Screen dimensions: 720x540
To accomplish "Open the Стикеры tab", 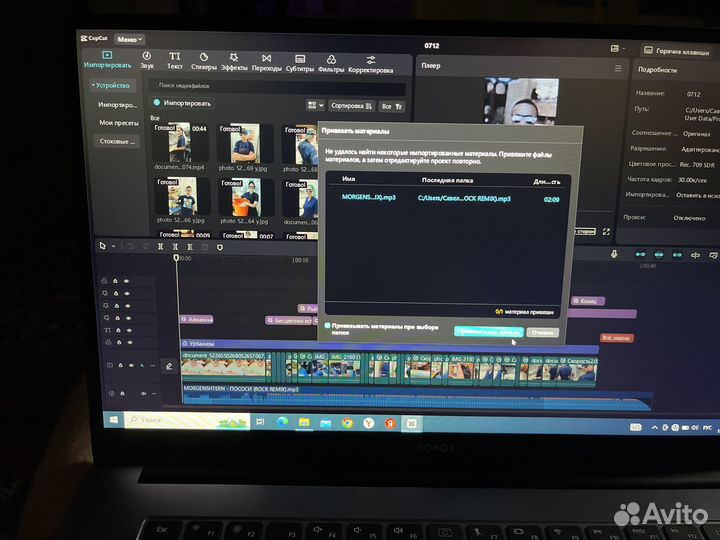I will tap(203, 61).
